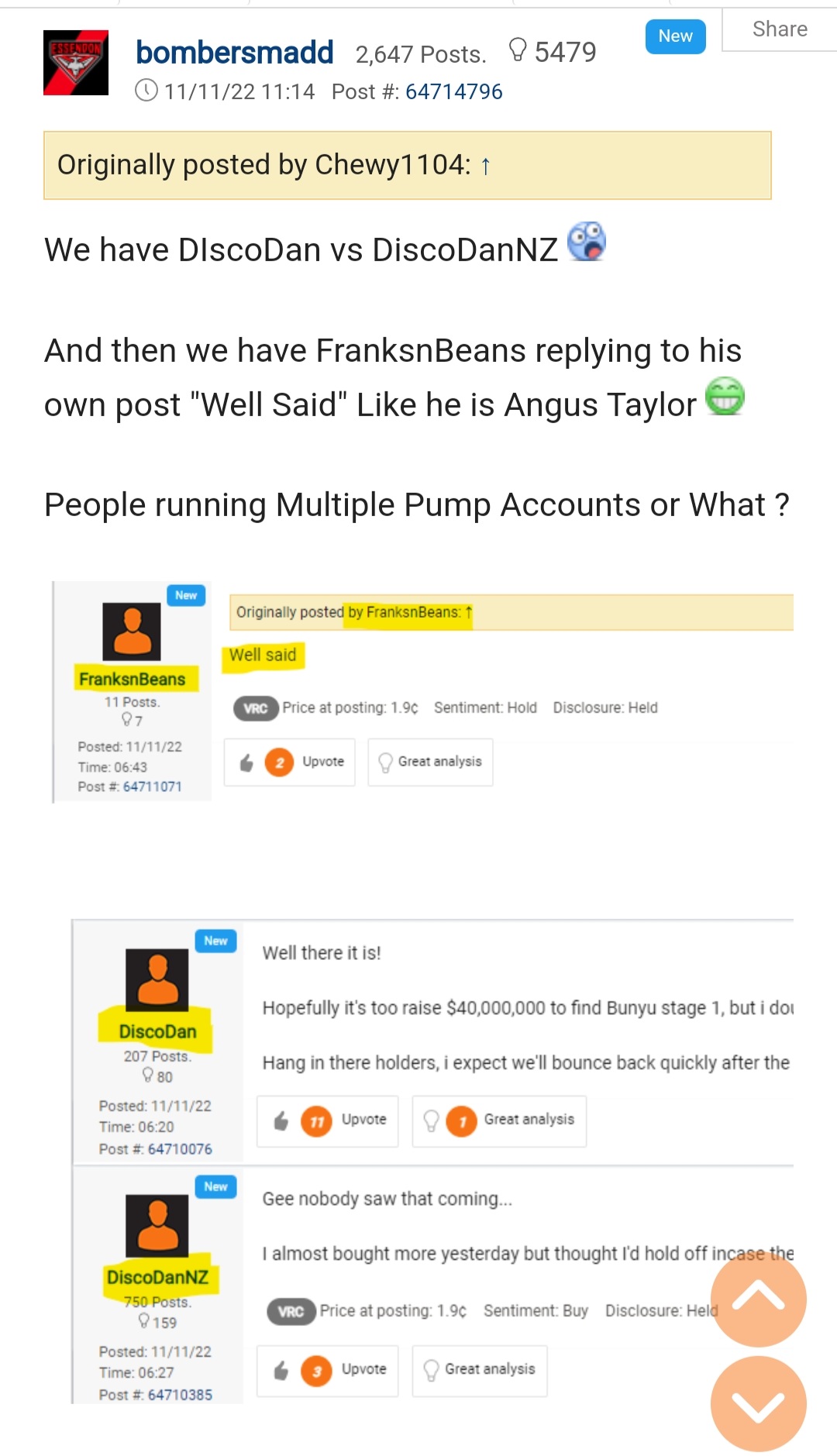
Task: Click the clock icon beside post date
Action: (146, 91)
